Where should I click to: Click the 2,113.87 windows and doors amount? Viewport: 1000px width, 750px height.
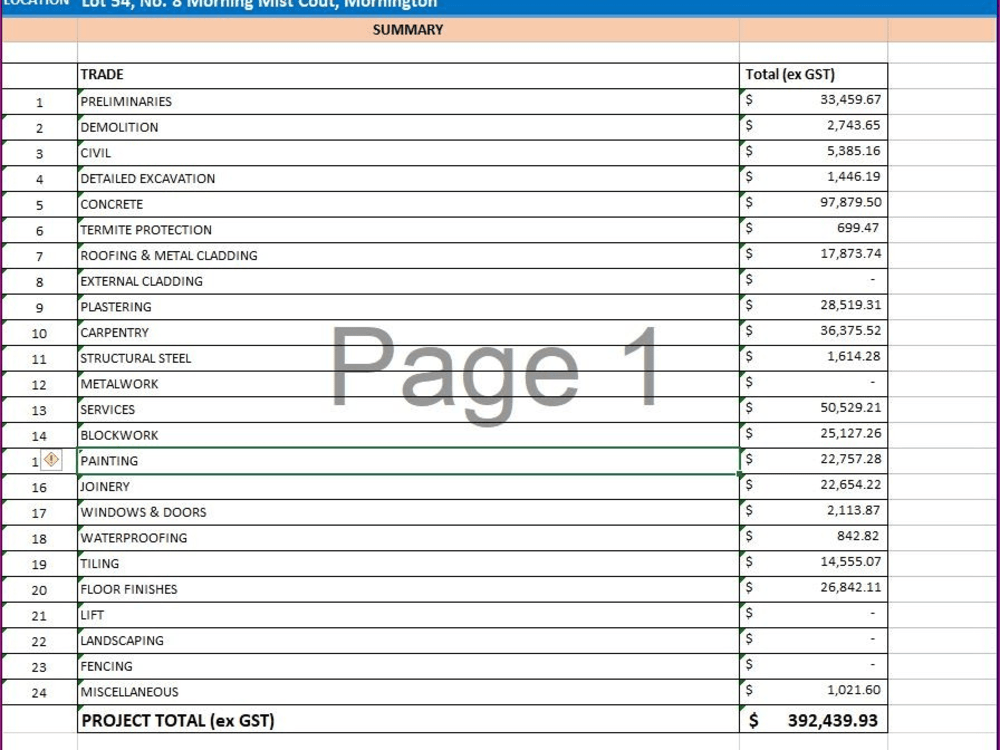853,510
